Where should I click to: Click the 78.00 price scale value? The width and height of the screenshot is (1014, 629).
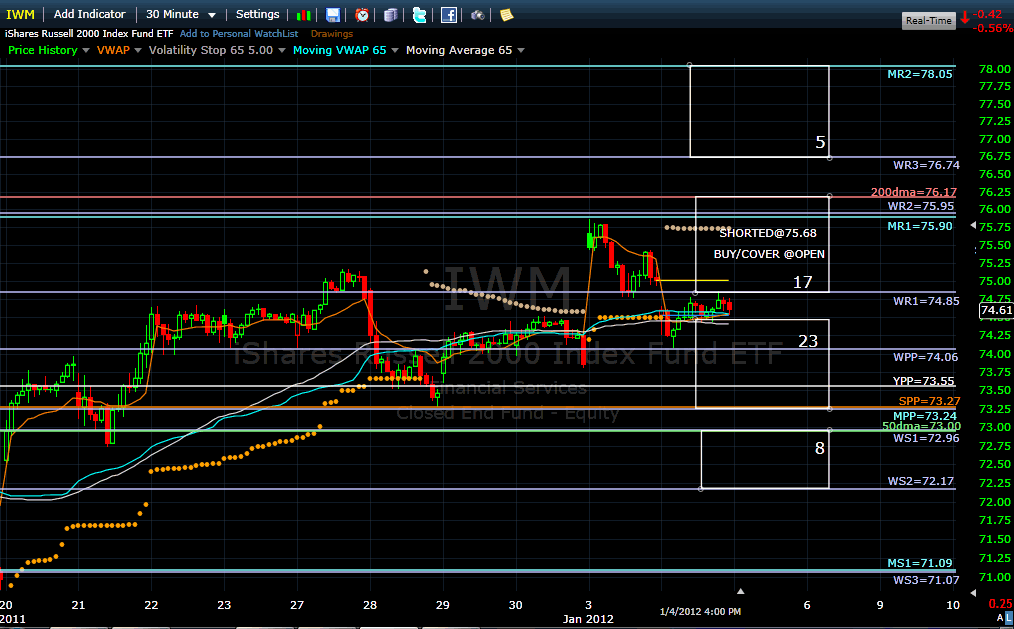(x=995, y=69)
